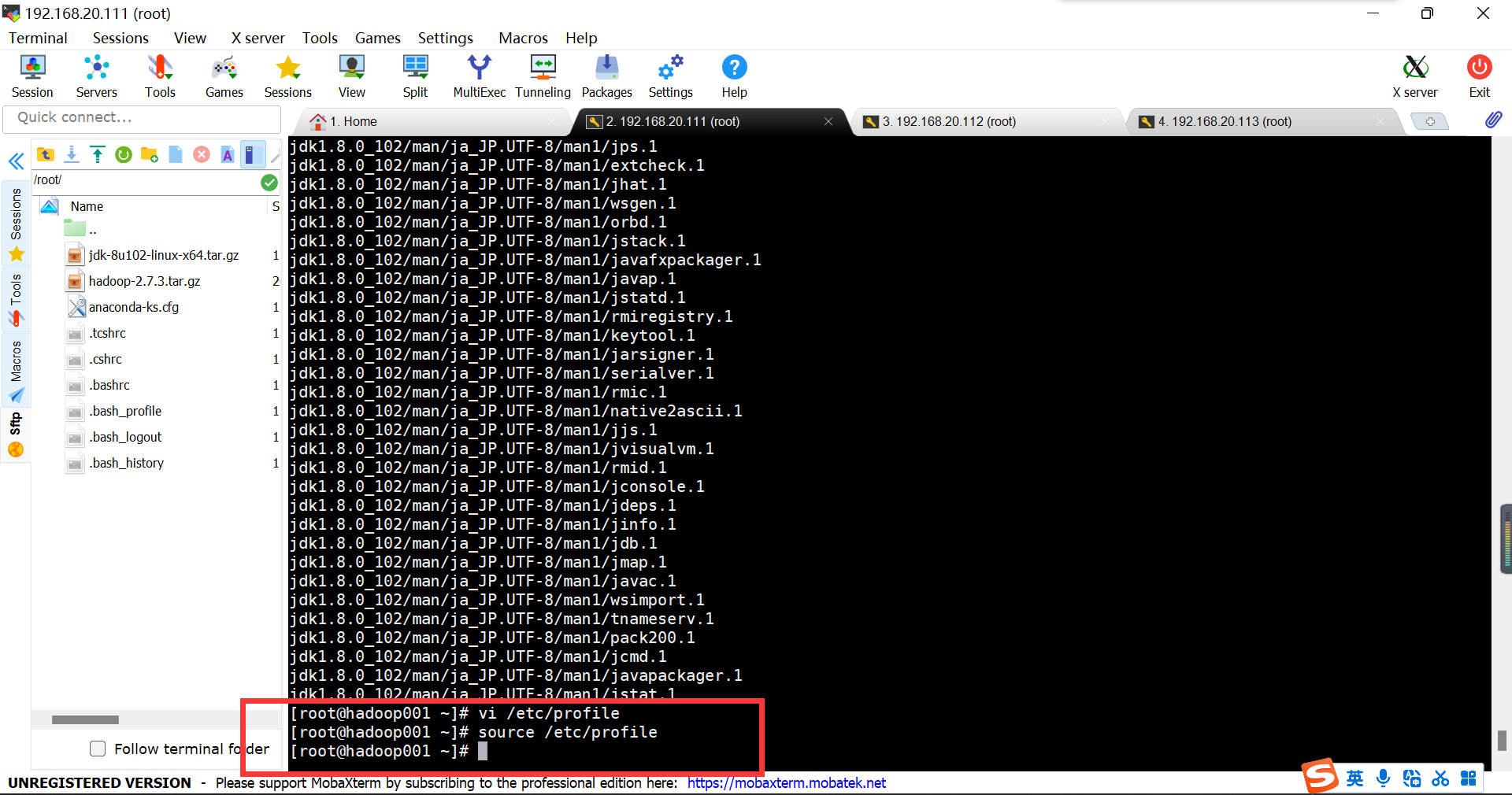Open the Tools toolbar icon

[x=160, y=76]
